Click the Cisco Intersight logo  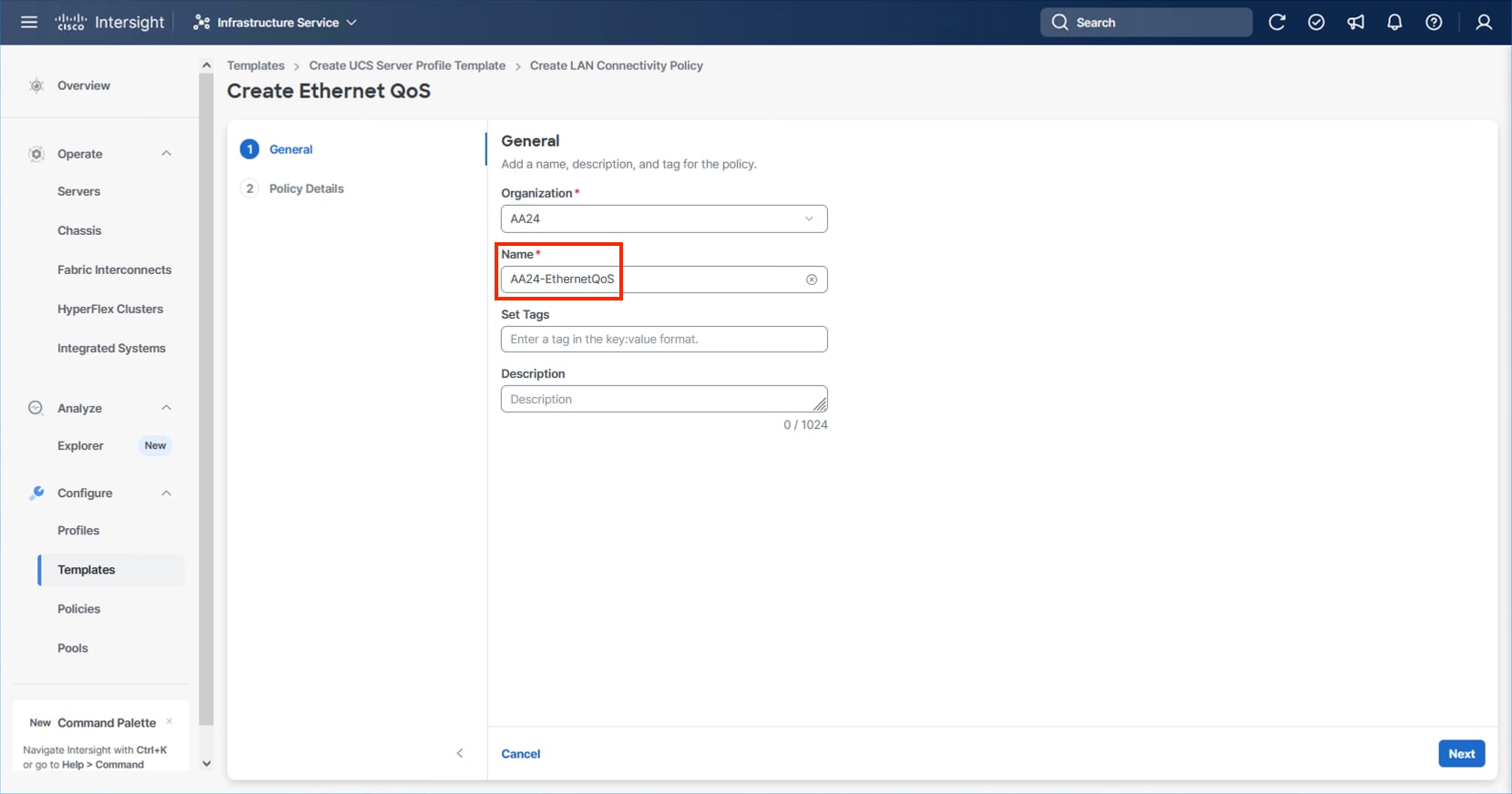tap(110, 22)
